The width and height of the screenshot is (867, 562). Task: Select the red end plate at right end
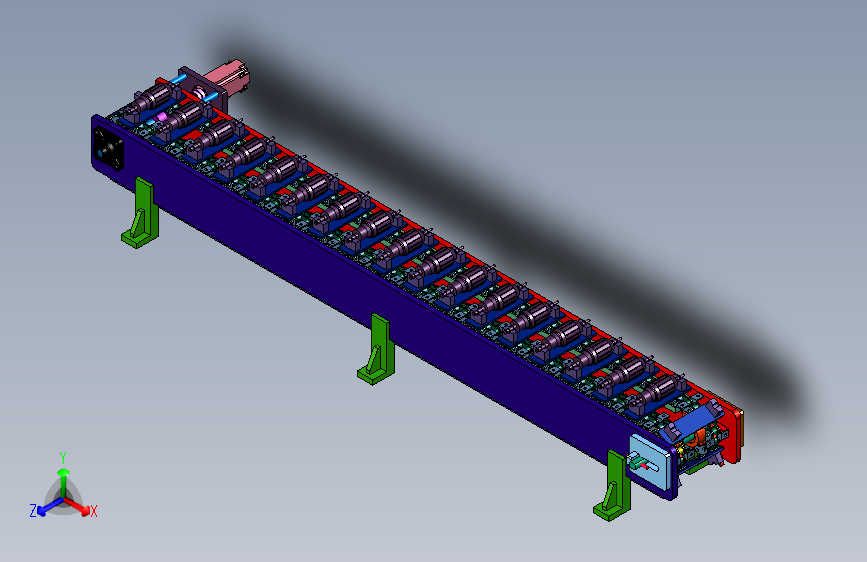[731, 435]
